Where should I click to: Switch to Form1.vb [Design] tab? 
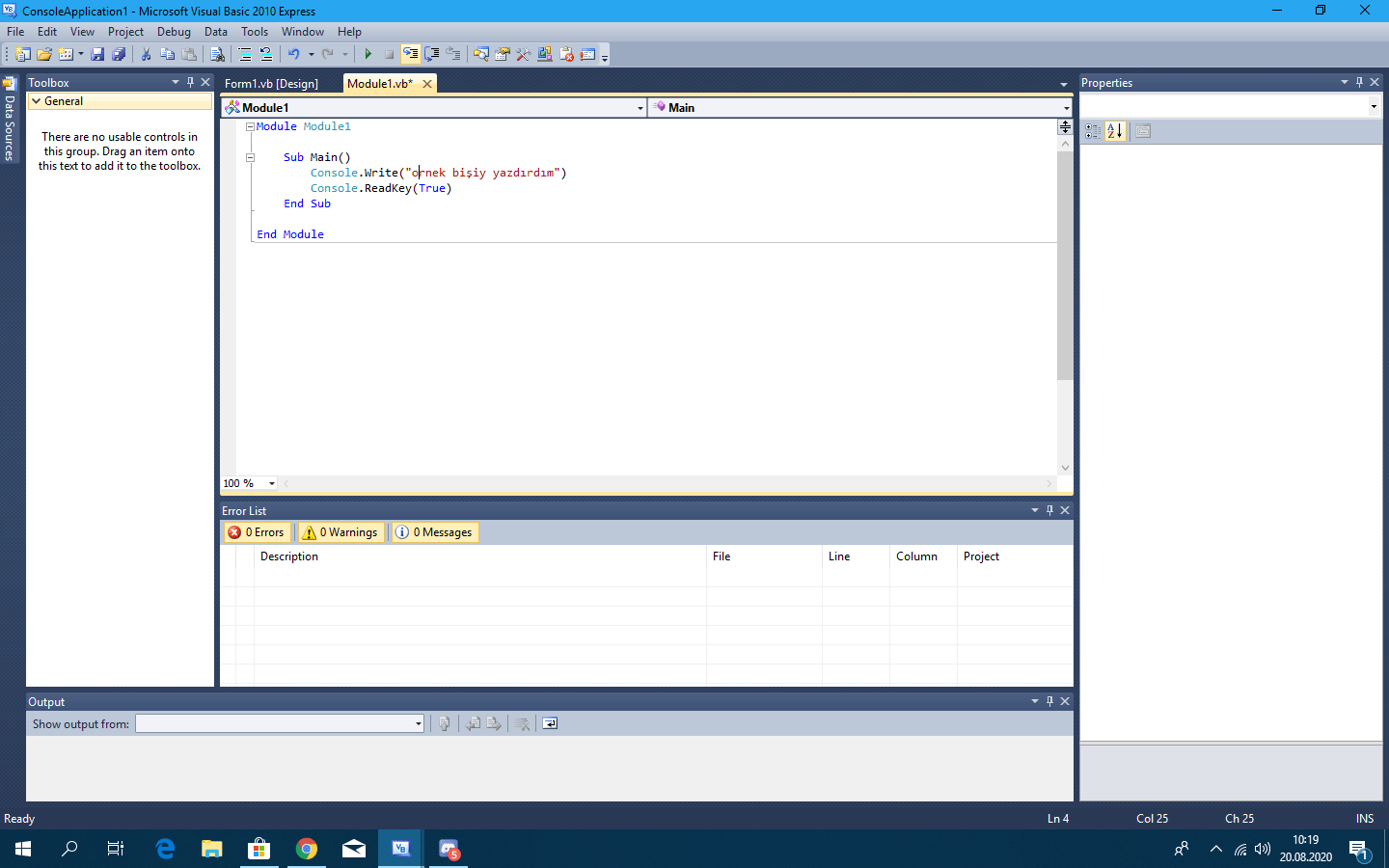tap(271, 84)
